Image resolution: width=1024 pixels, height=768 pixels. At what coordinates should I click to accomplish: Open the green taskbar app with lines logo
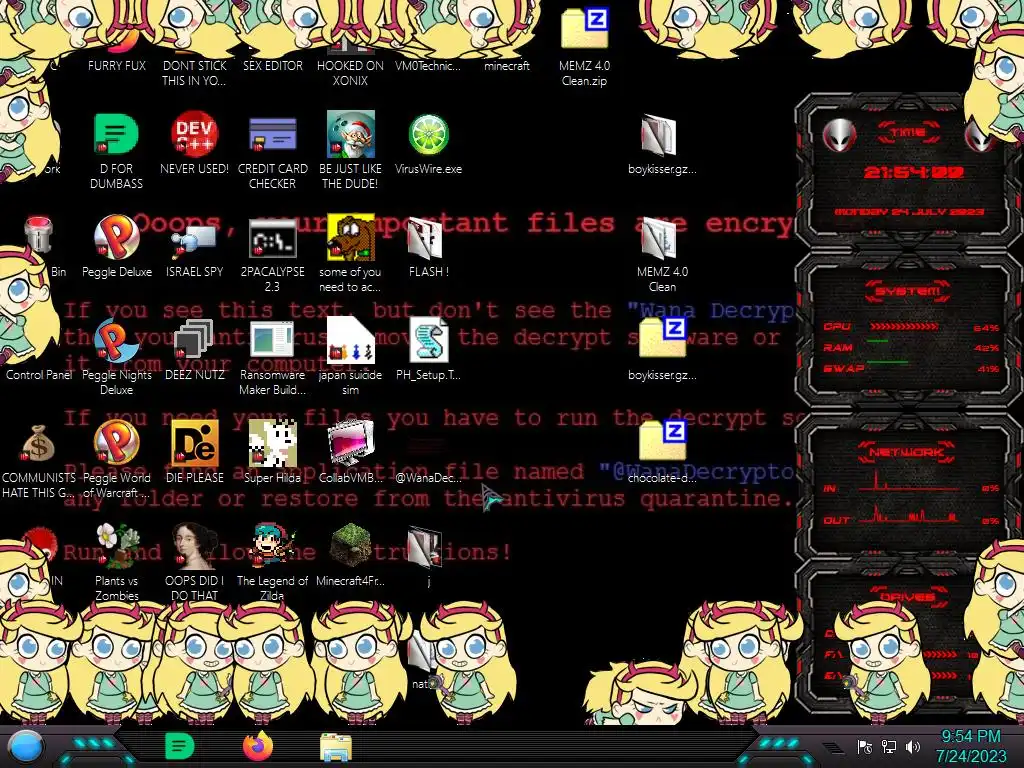[x=180, y=746]
